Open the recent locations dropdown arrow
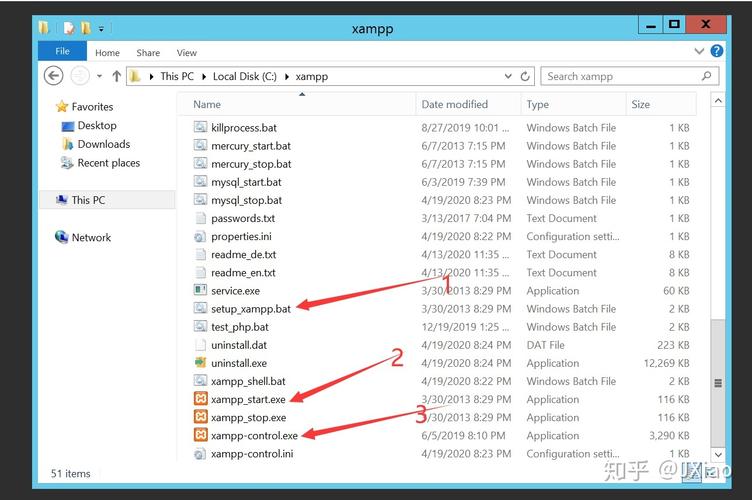752x500 pixels. coord(99,76)
